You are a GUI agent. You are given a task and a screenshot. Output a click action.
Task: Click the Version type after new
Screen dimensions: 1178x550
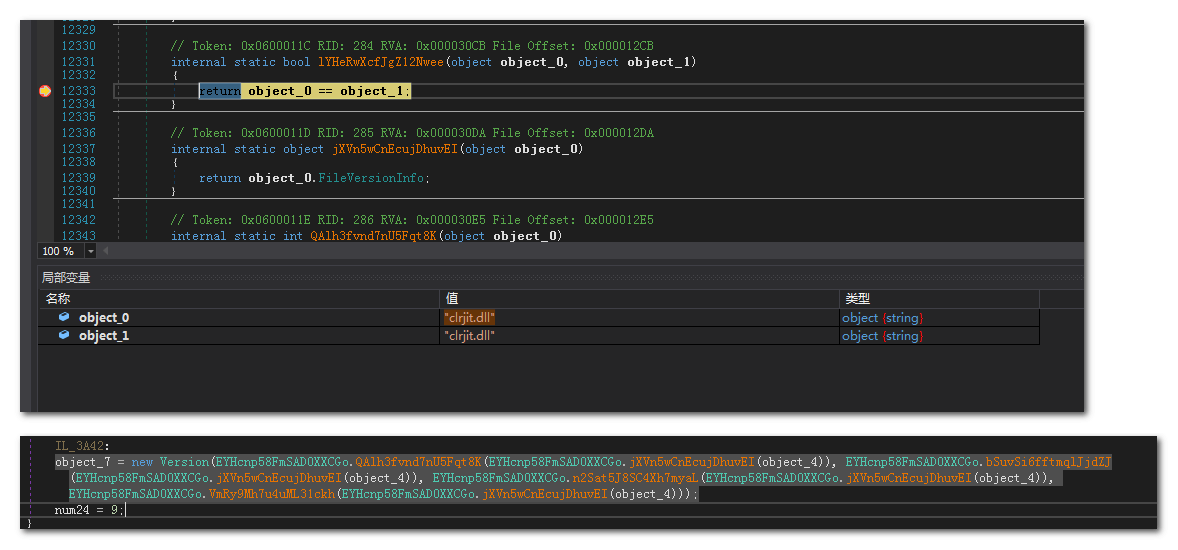point(184,461)
